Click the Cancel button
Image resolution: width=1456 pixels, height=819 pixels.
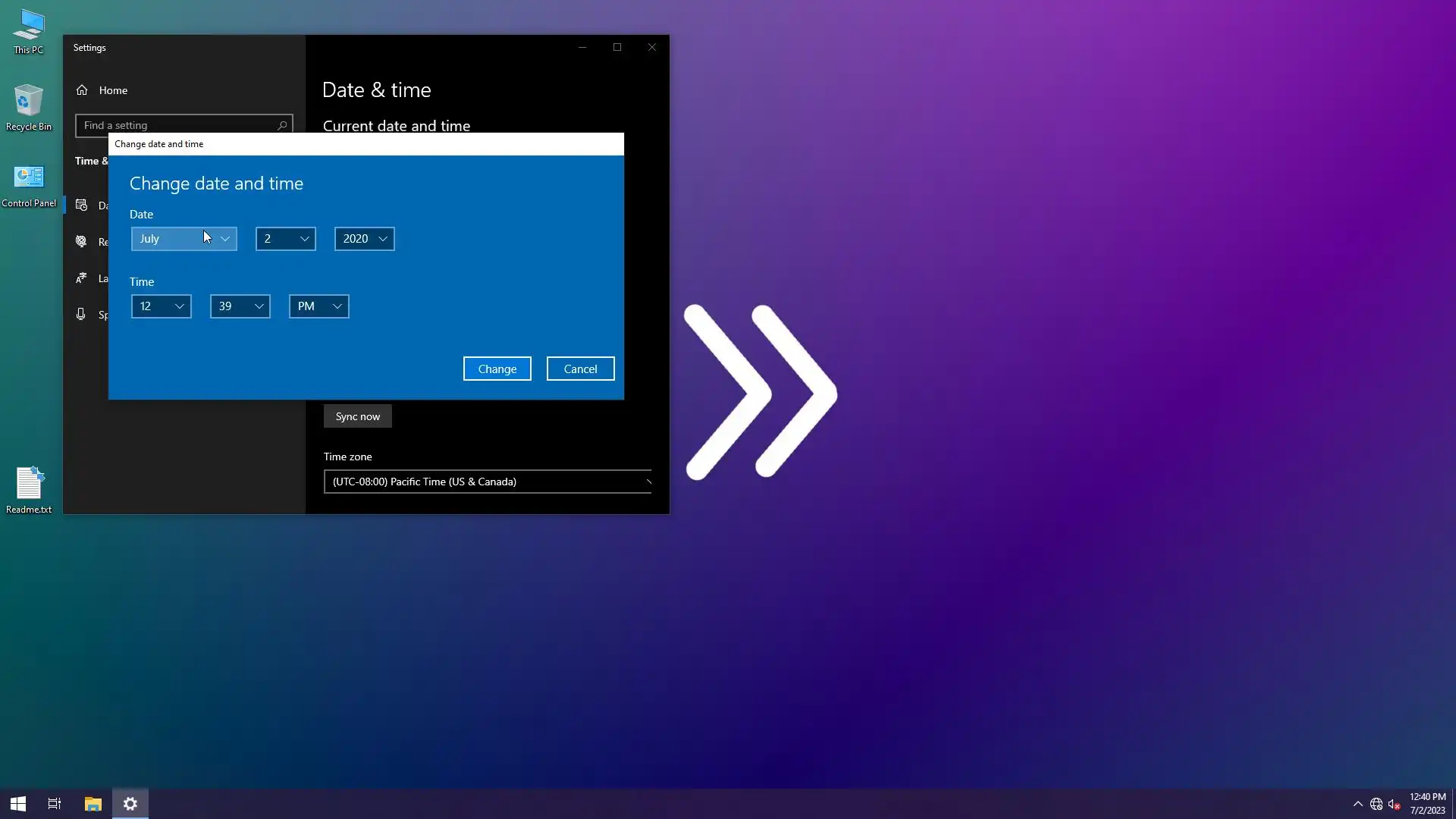tap(580, 369)
